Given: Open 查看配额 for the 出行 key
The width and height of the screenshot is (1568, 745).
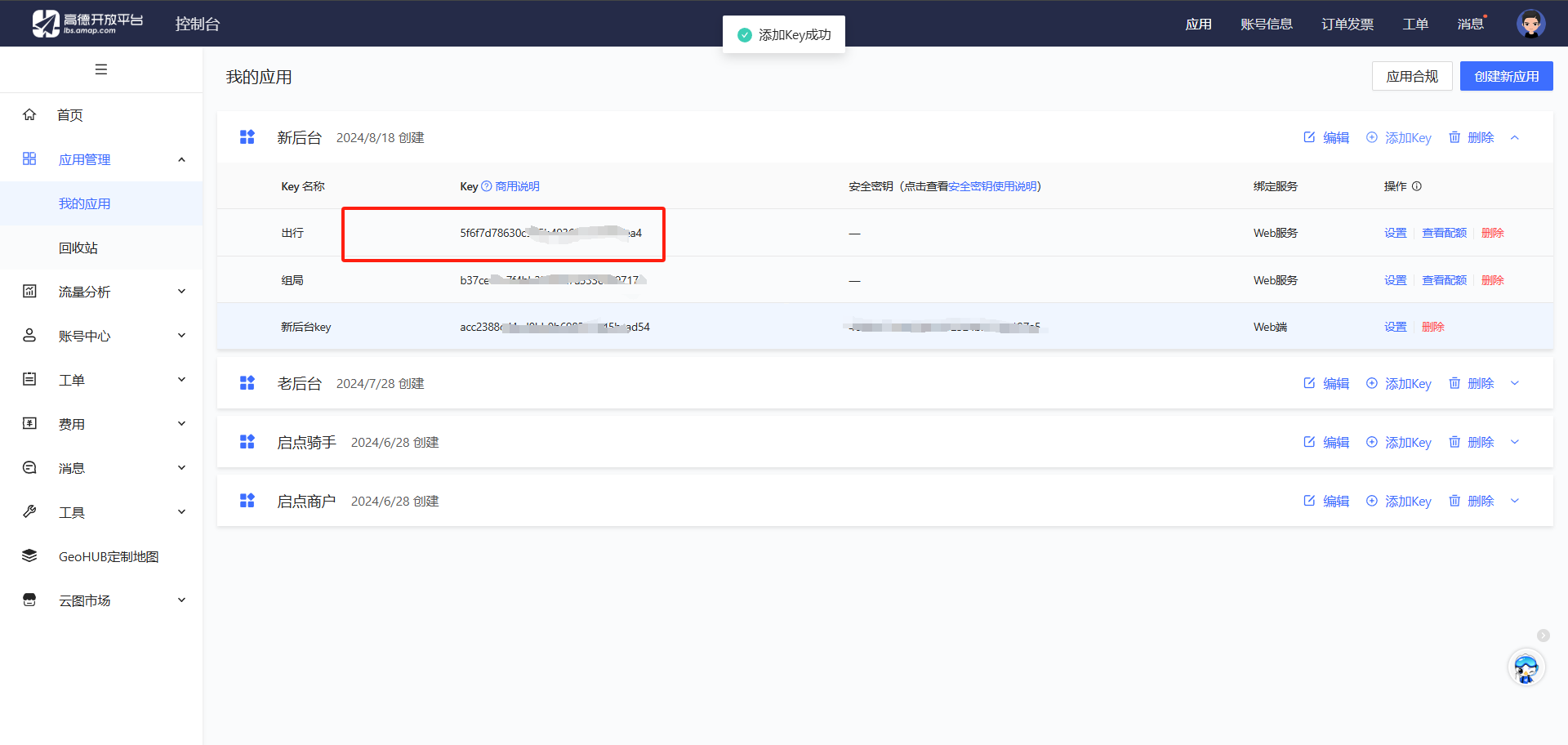Looking at the screenshot, I should [x=1444, y=234].
